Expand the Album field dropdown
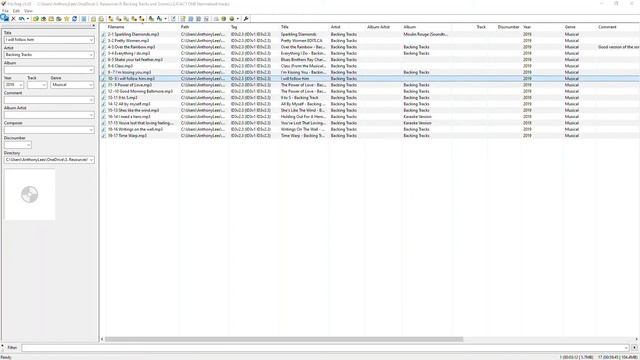Image resolution: width=640 pixels, height=360 pixels. click(x=91, y=70)
